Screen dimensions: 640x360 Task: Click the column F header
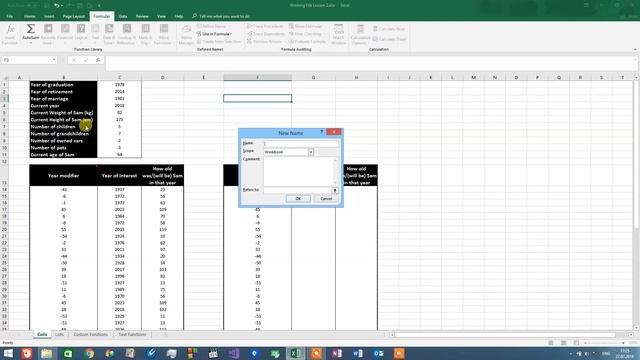(x=257, y=77)
